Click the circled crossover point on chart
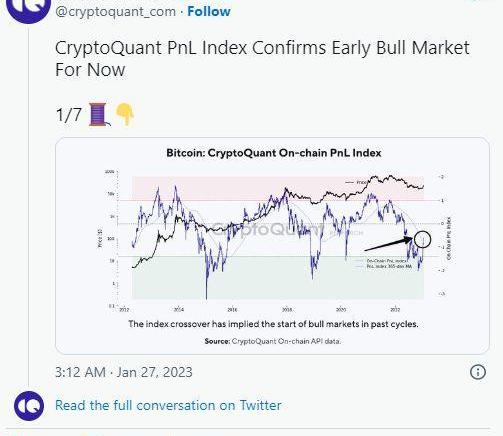The height and width of the screenshot is (436, 503). [x=422, y=239]
